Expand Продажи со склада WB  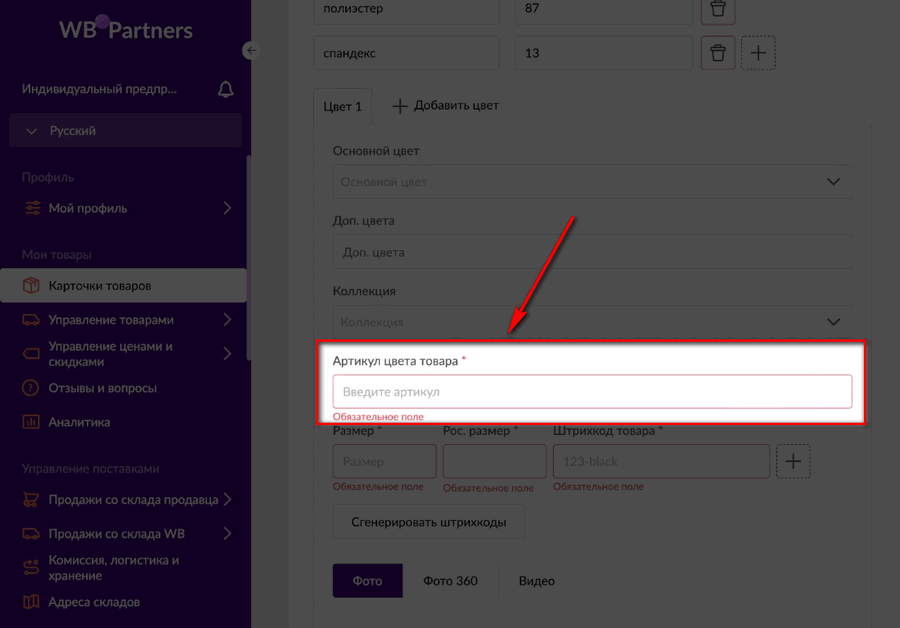(x=227, y=534)
